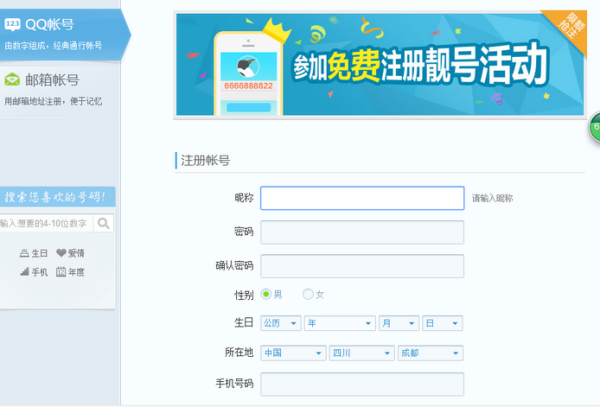Click the calendar icon beside 年度

tap(61, 272)
